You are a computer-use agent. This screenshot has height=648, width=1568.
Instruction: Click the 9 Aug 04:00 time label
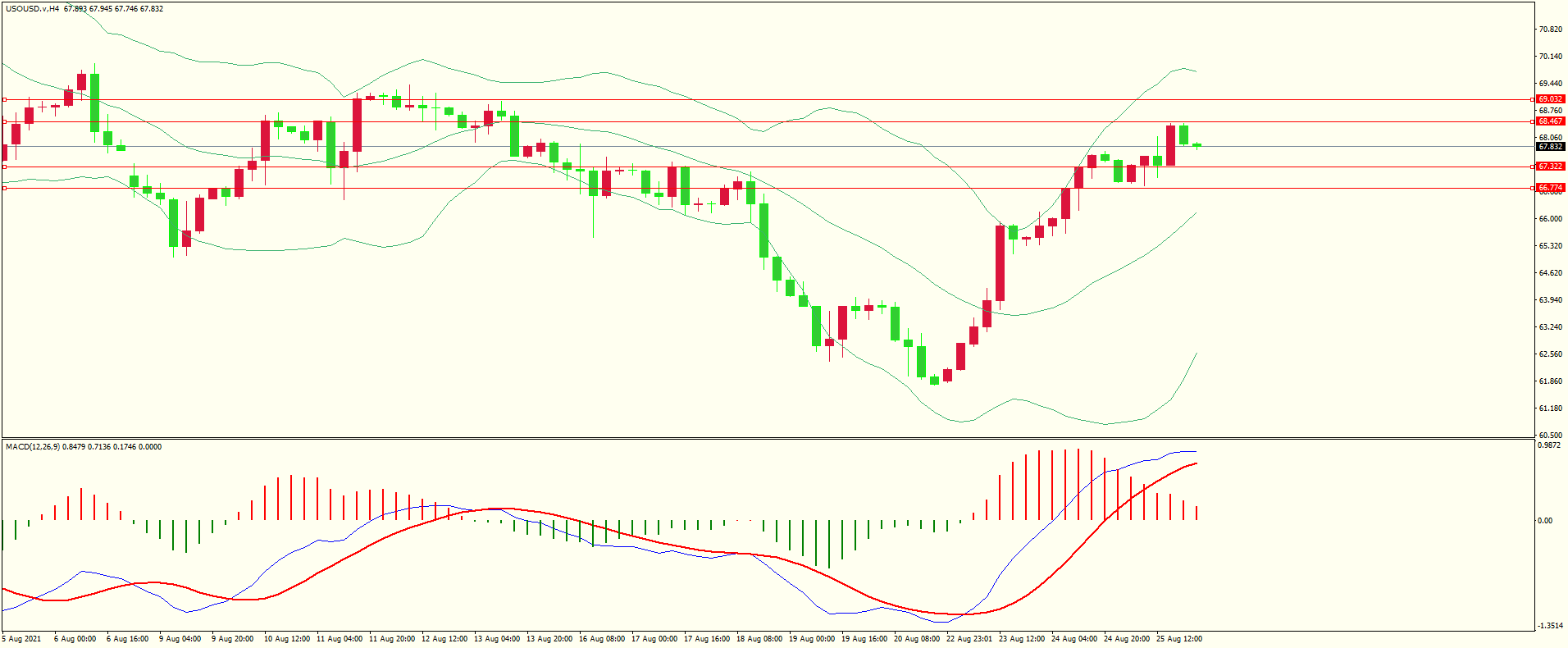pyautogui.click(x=180, y=639)
